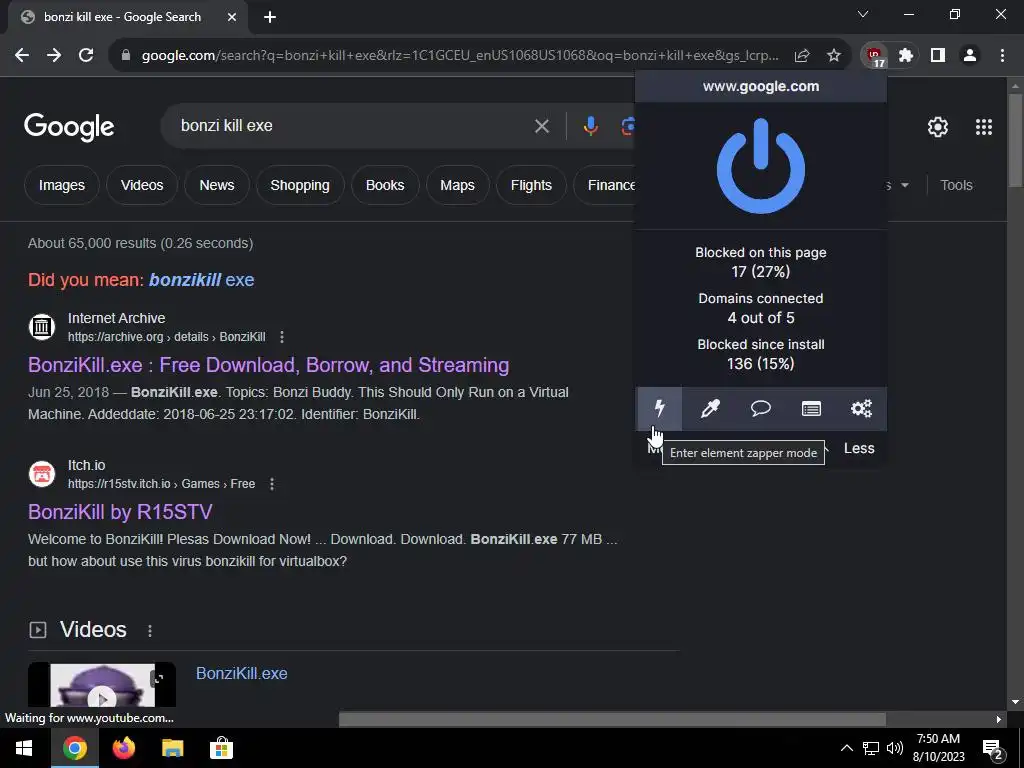Bookmark this page star icon
1024x768 pixels.
click(x=834, y=56)
